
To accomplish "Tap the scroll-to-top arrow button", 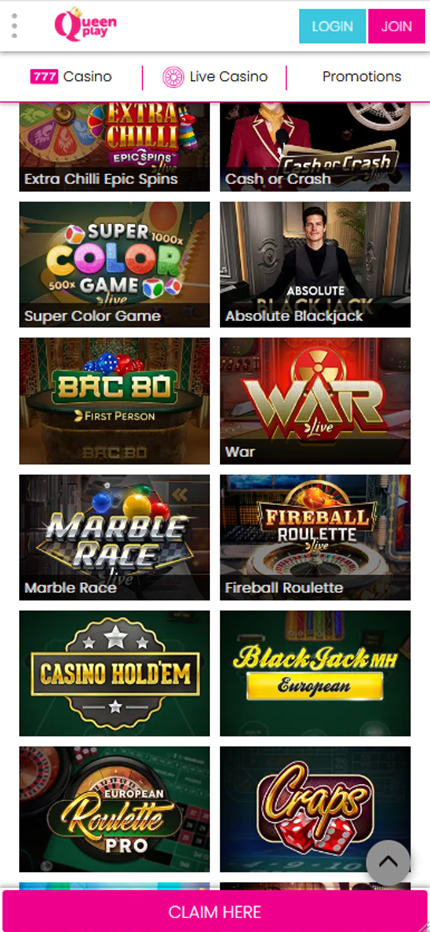I will click(x=388, y=862).
